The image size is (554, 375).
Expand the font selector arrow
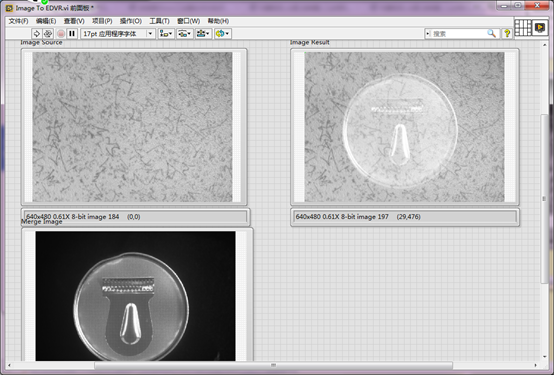[x=151, y=34]
